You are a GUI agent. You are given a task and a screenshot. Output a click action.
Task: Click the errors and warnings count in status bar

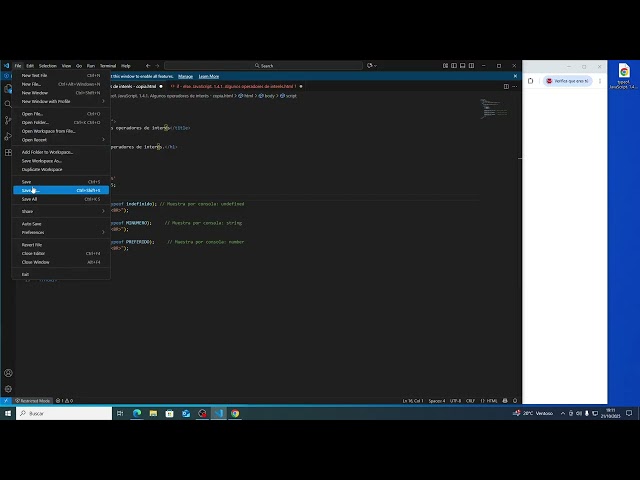pos(64,401)
